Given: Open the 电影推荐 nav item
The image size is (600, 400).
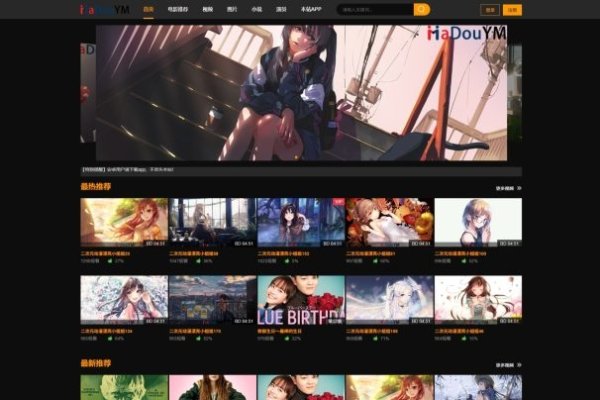Looking at the screenshot, I should [178, 9].
